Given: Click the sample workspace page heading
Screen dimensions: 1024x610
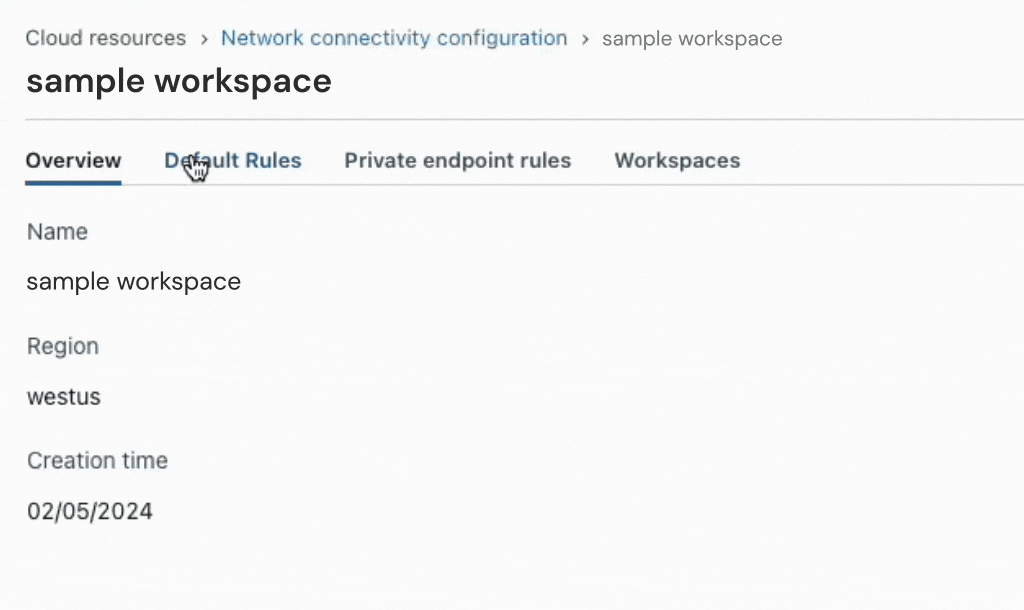Looking at the screenshot, I should coord(178,82).
